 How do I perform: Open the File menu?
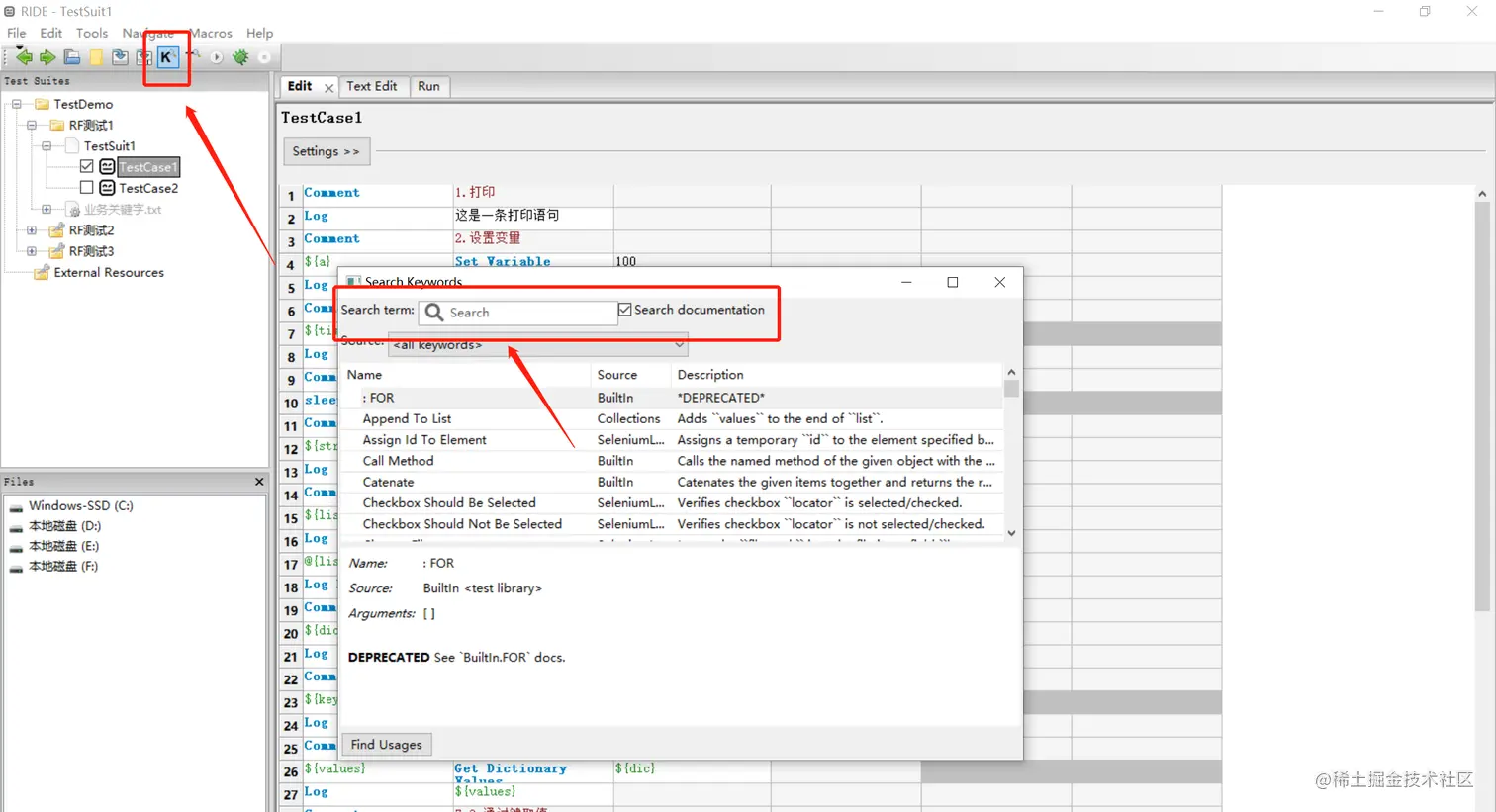click(17, 33)
